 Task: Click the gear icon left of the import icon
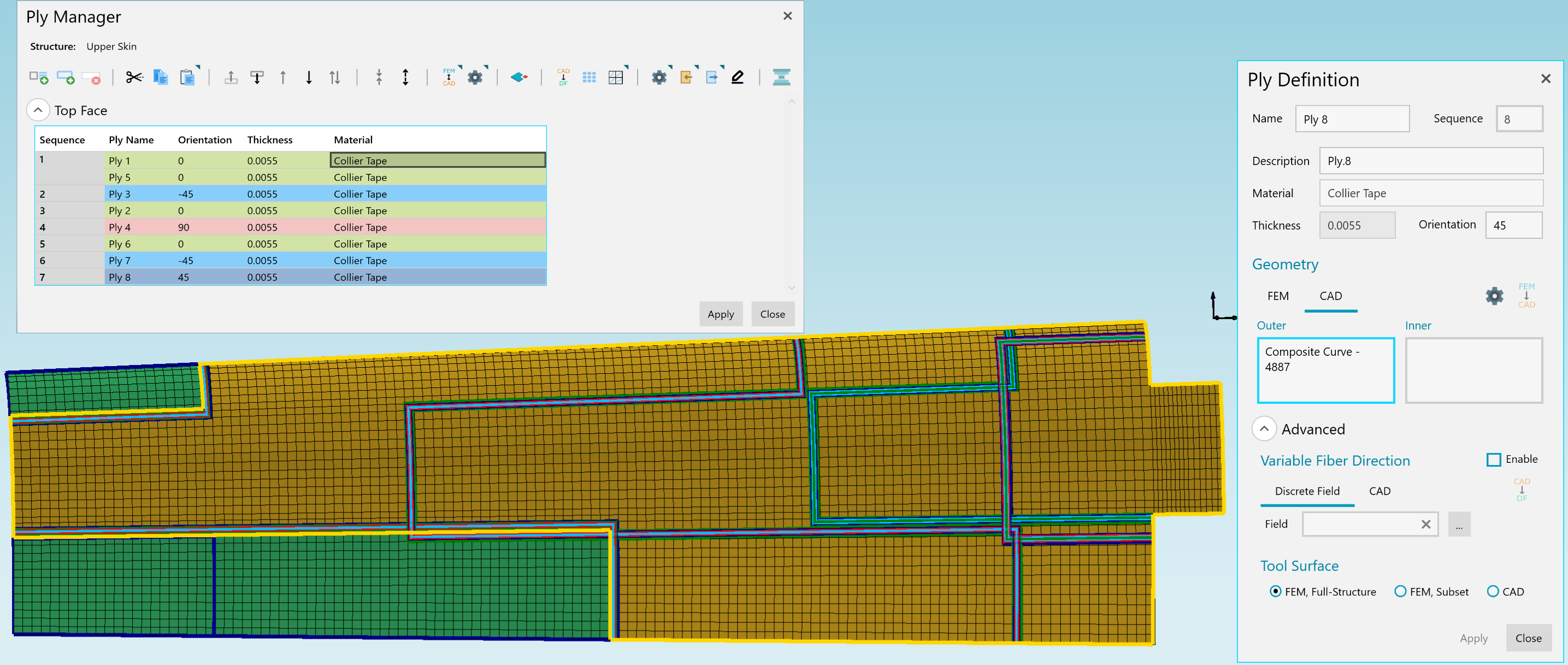pyautogui.click(x=659, y=78)
